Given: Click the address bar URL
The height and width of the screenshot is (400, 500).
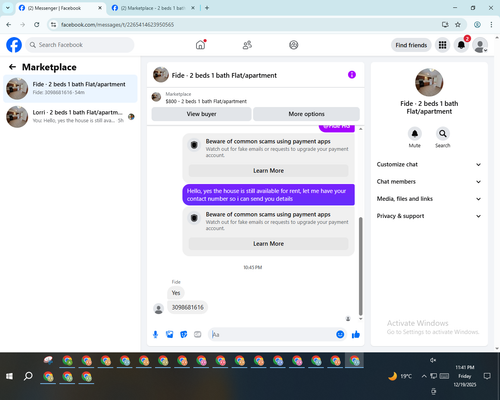Looking at the screenshot, I should click(117, 25).
